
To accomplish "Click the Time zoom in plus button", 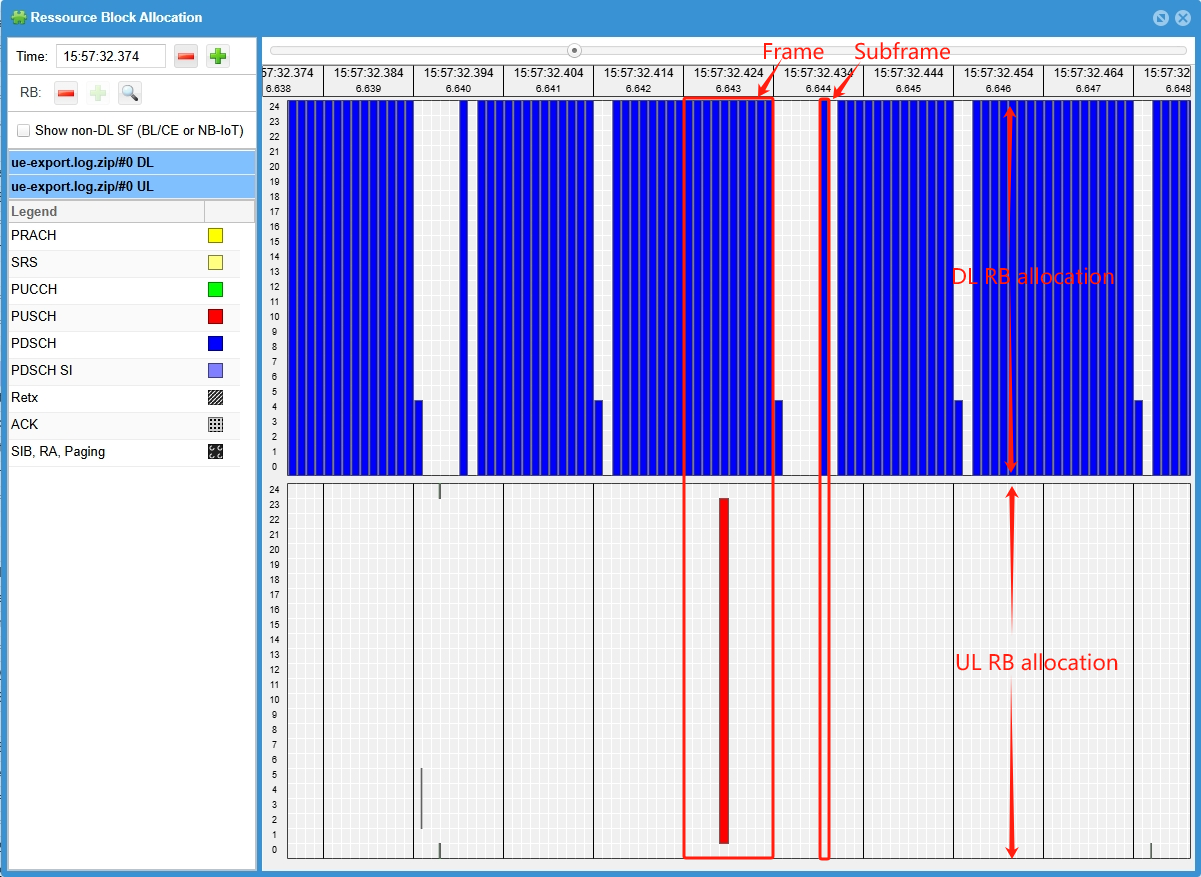I will [x=218, y=56].
